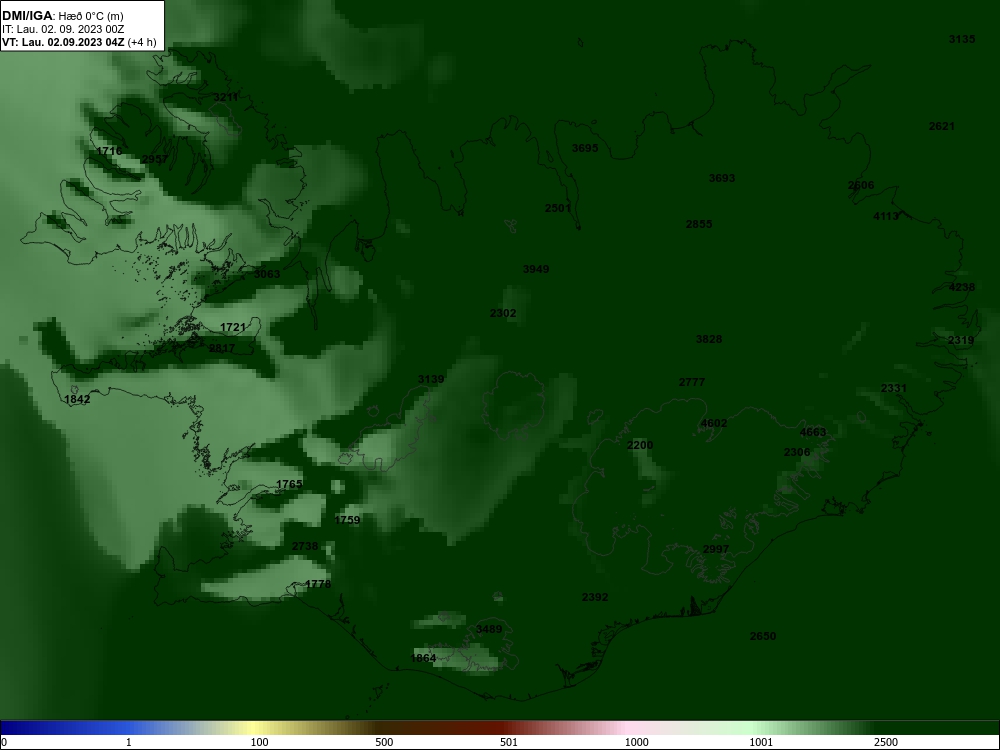
Task: Click the map value "2331"
Action: tap(894, 388)
